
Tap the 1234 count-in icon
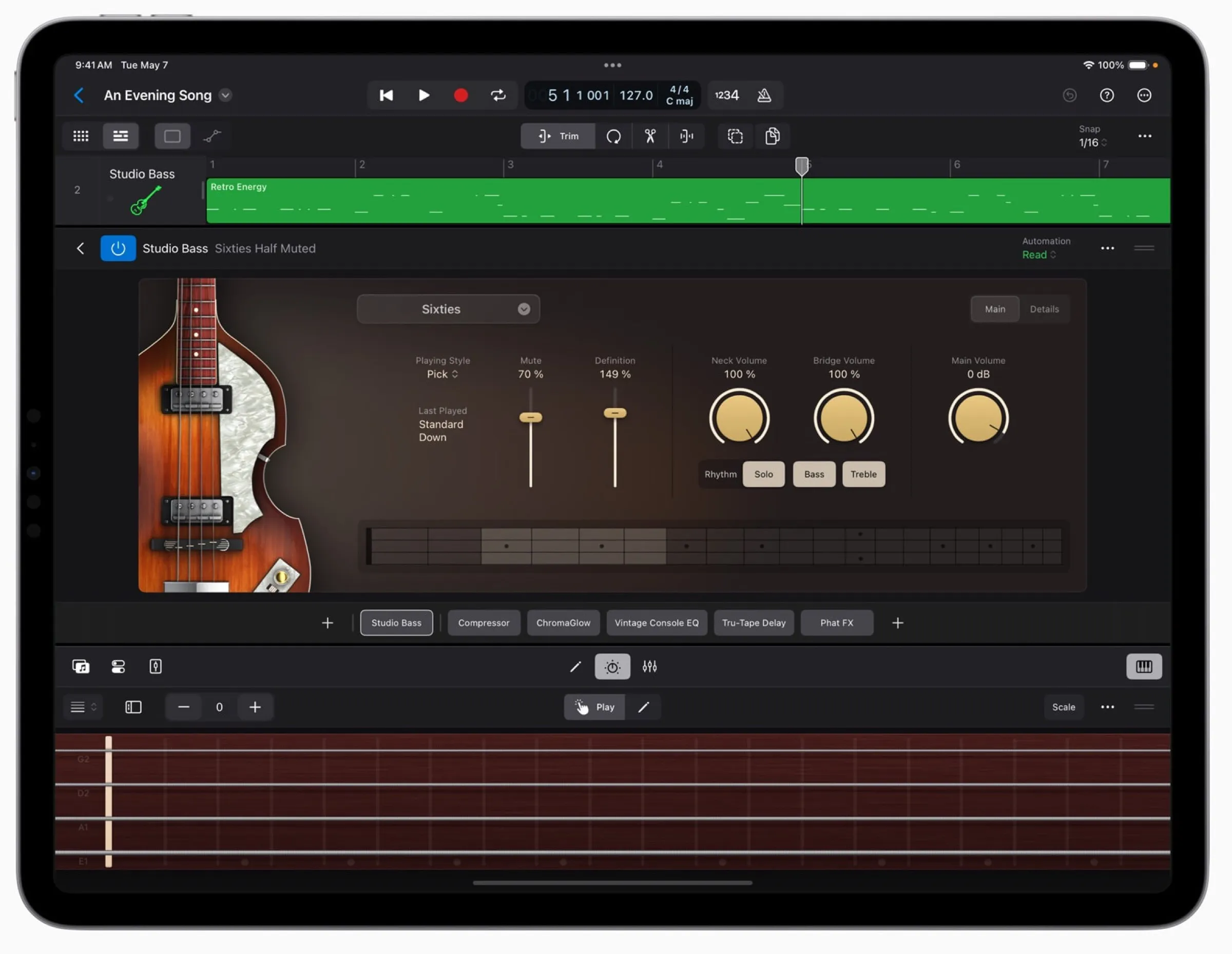point(726,95)
